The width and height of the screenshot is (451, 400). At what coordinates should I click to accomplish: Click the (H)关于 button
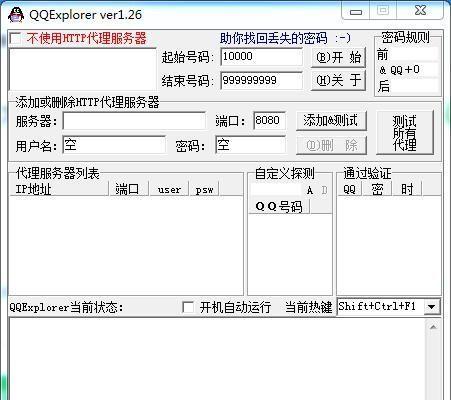pos(338,80)
